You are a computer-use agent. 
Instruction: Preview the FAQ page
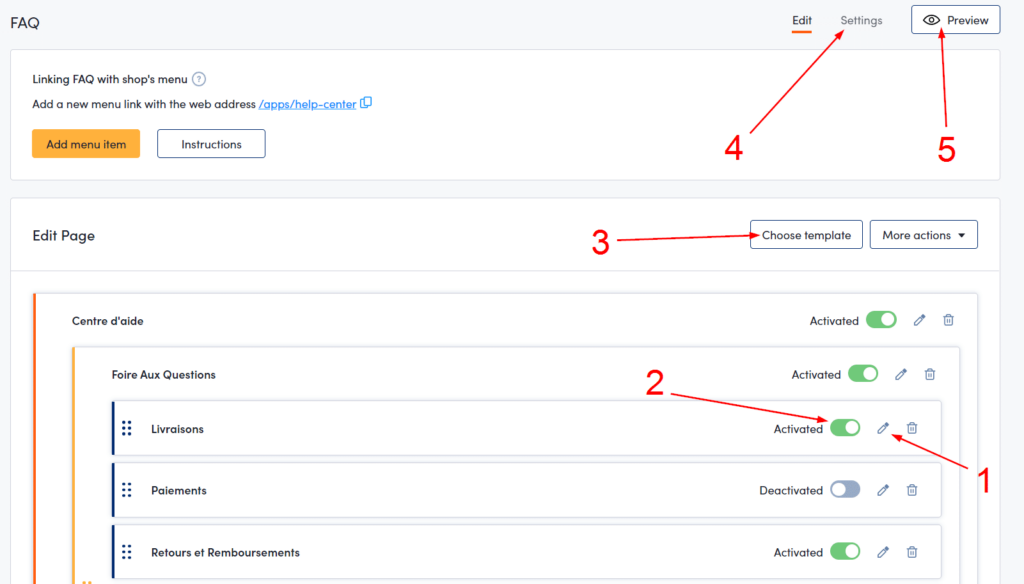pyautogui.click(x=956, y=20)
